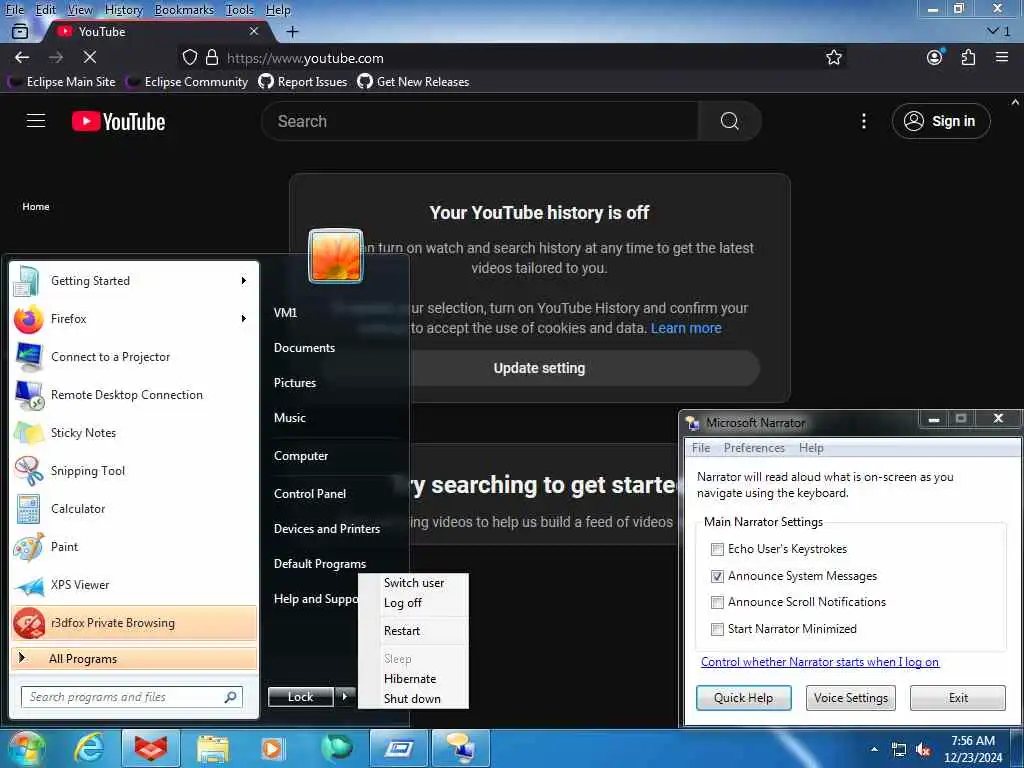Open the Extensions puzzle icon
Screen dimensions: 1024x768
(968, 57)
